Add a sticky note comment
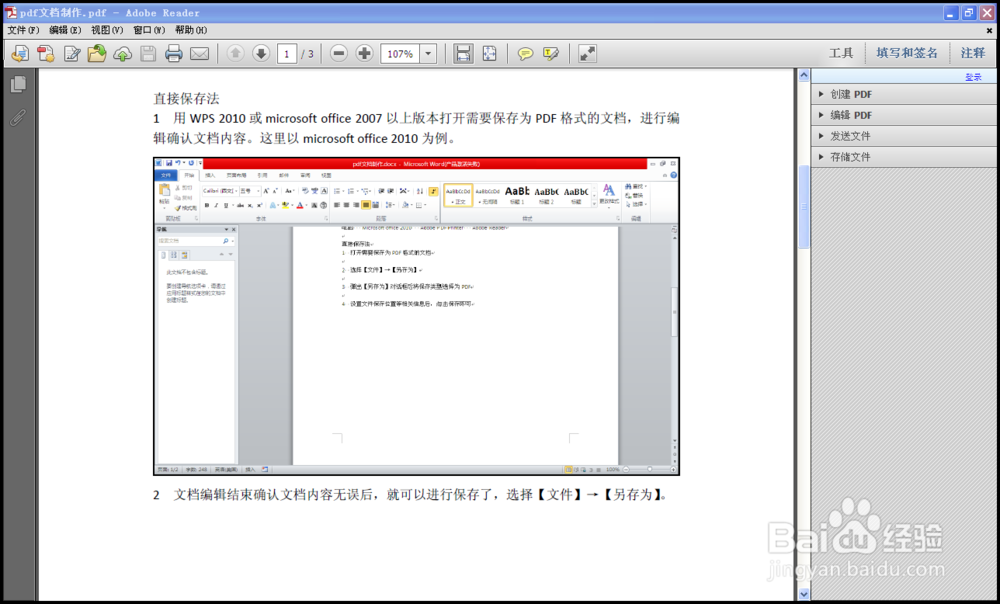Screen dimensions: 1000x604 tap(525, 54)
